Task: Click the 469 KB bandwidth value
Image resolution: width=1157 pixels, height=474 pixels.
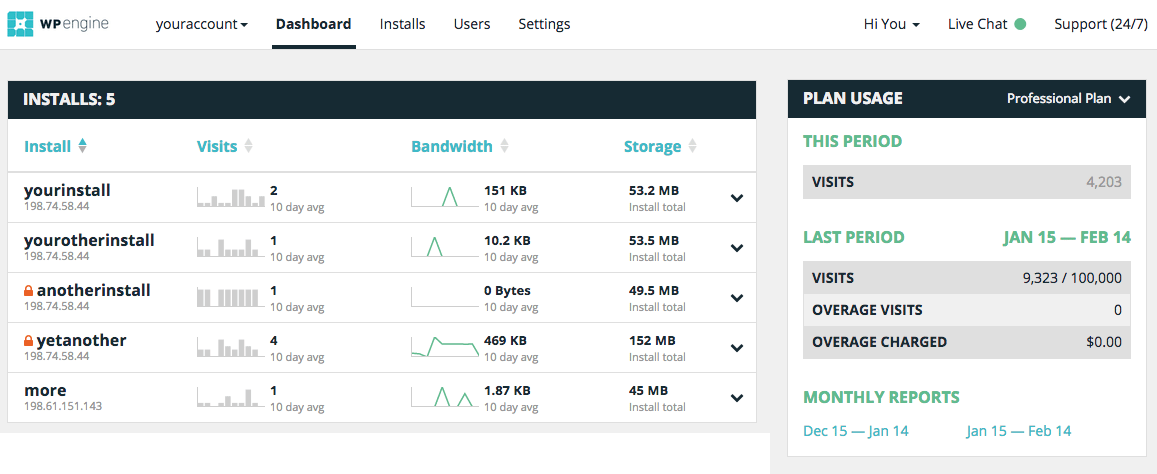Action: coord(505,340)
